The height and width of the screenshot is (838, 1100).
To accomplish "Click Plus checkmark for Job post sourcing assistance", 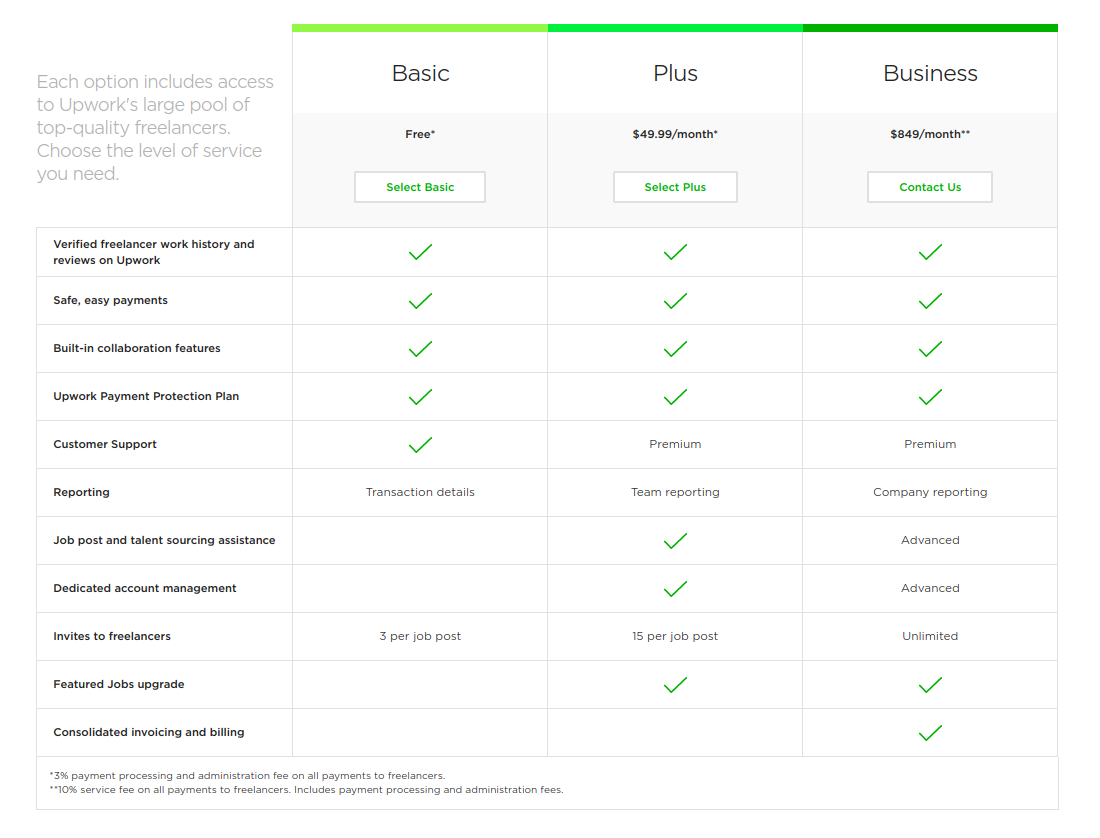I will (x=675, y=541).
